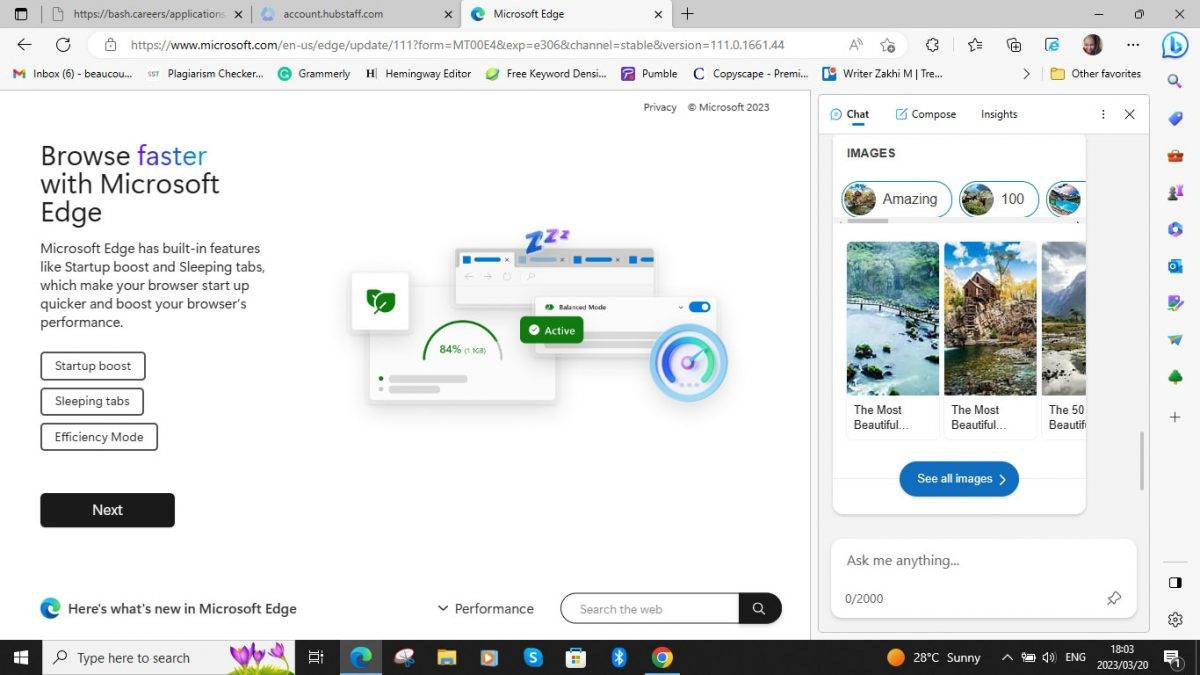Open the Favorites star list icon
The image size is (1200, 675).
click(975, 45)
